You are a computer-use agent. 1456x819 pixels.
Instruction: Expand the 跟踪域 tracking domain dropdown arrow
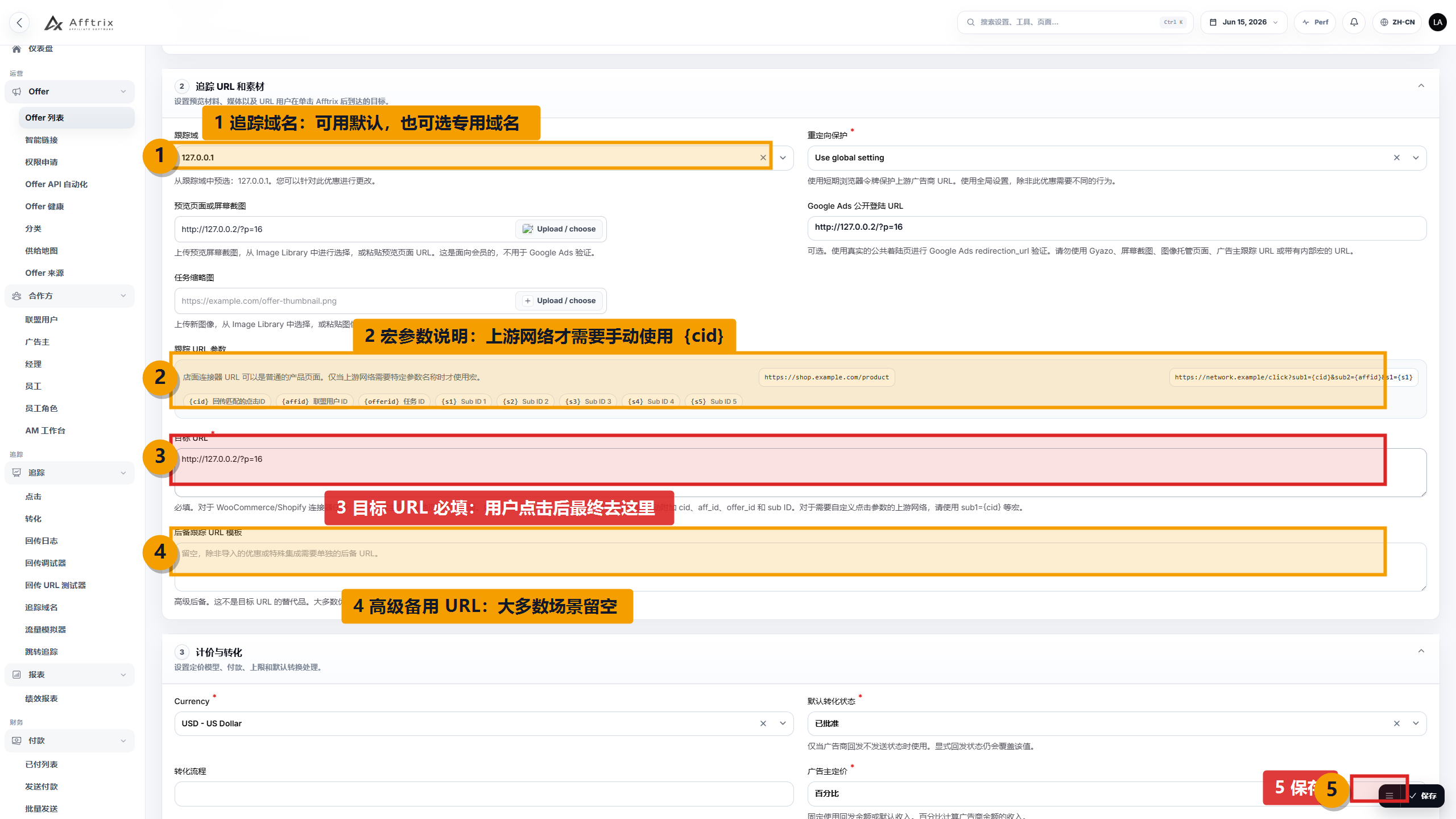coord(783,158)
